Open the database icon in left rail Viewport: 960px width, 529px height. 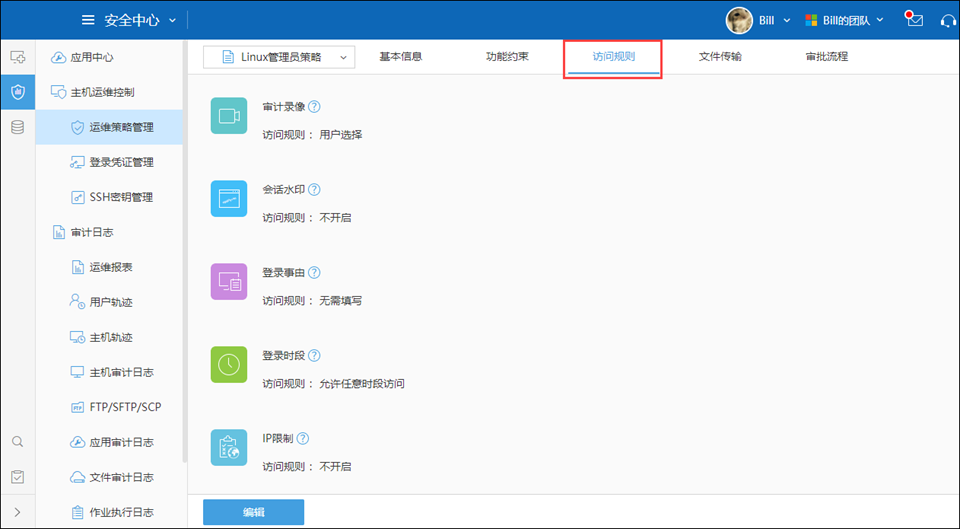point(18,127)
